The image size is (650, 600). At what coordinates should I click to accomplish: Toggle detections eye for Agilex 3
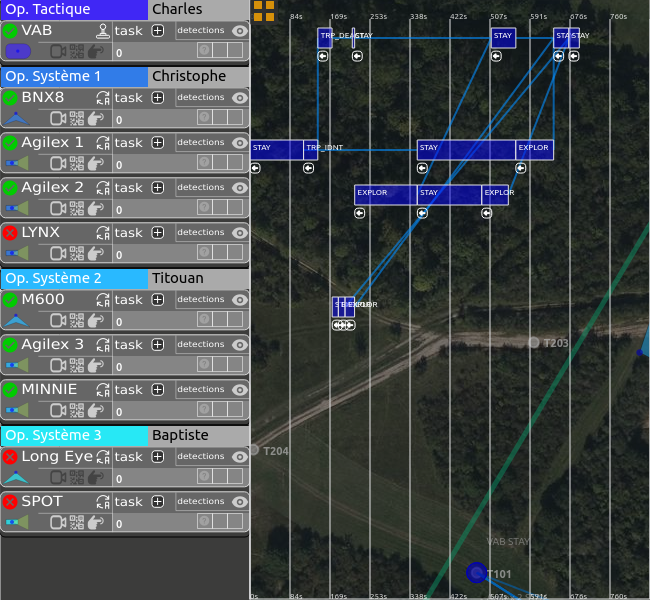239,345
